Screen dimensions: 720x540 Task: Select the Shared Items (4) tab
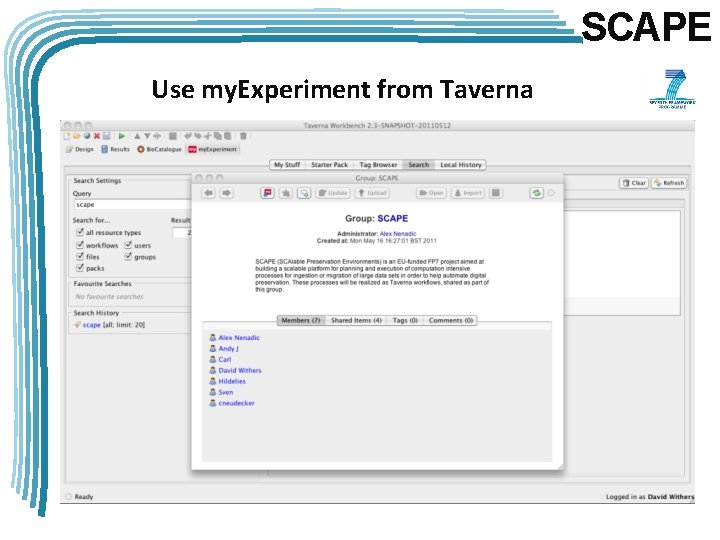[x=356, y=320]
